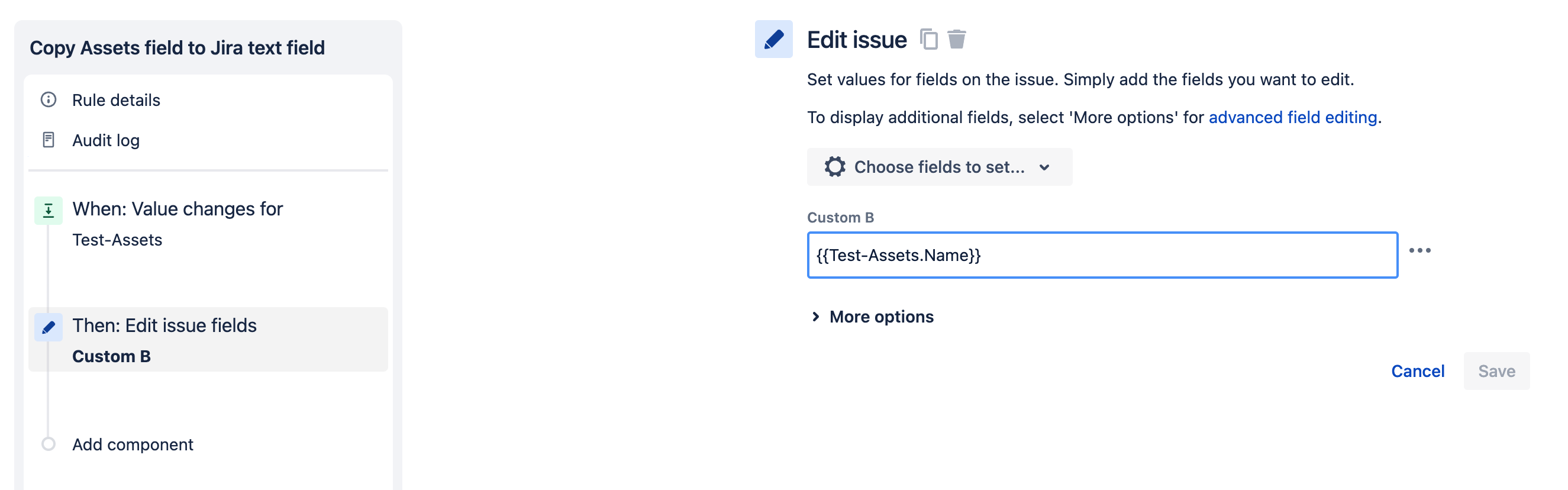
Task: Open the Custom B field three-dots menu
Action: coord(1419,251)
